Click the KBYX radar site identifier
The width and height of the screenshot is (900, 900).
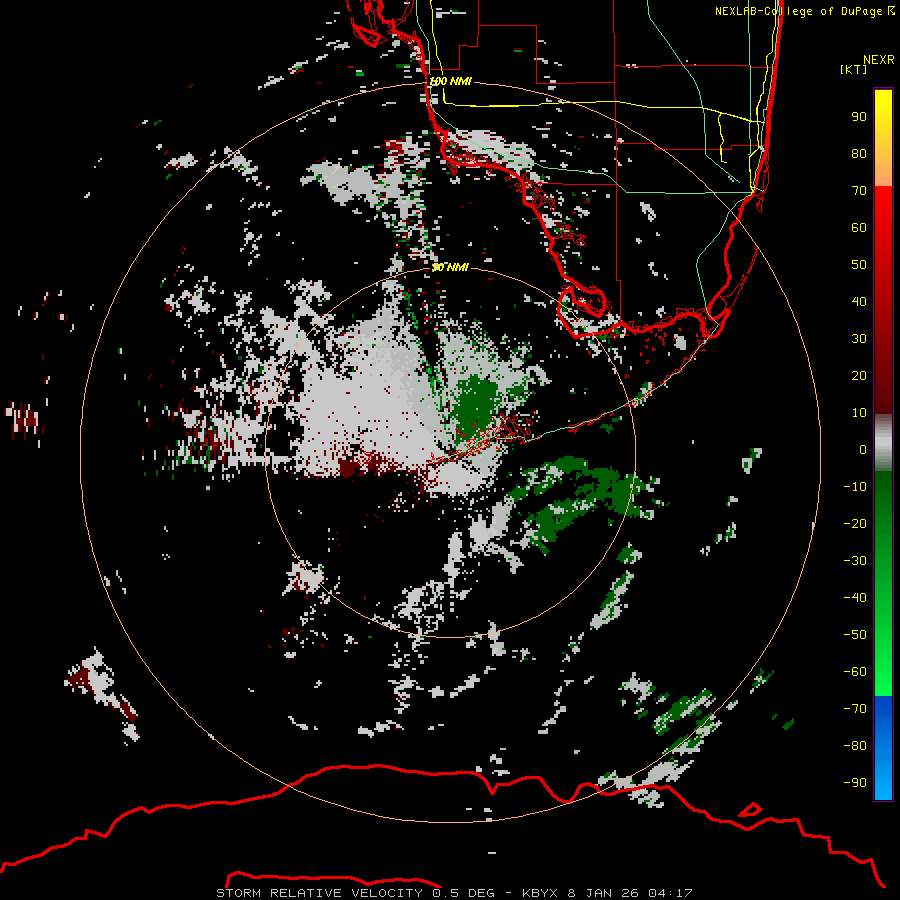point(540,893)
